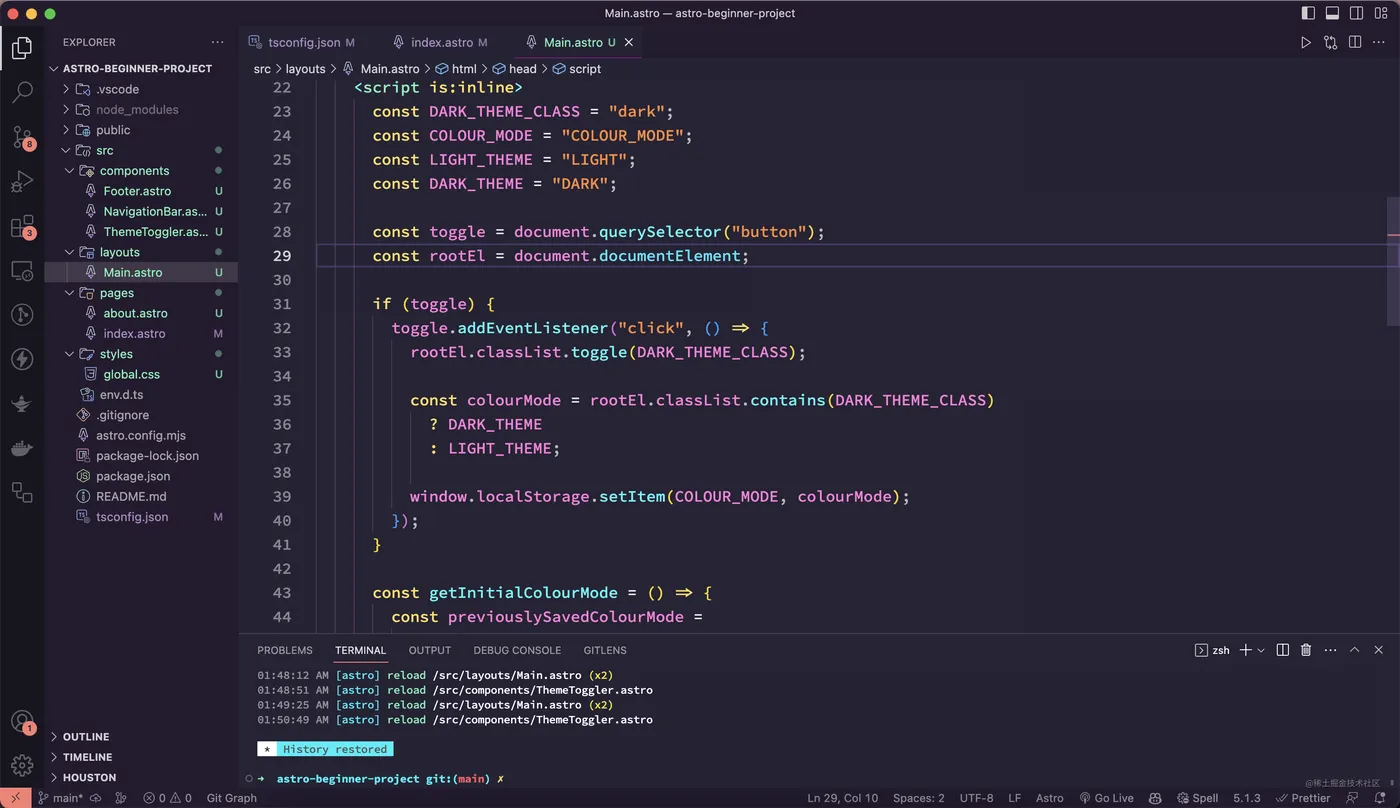The image size is (1400, 808).
Task: Open the Thunder Client lightning icon
Action: tap(22, 359)
